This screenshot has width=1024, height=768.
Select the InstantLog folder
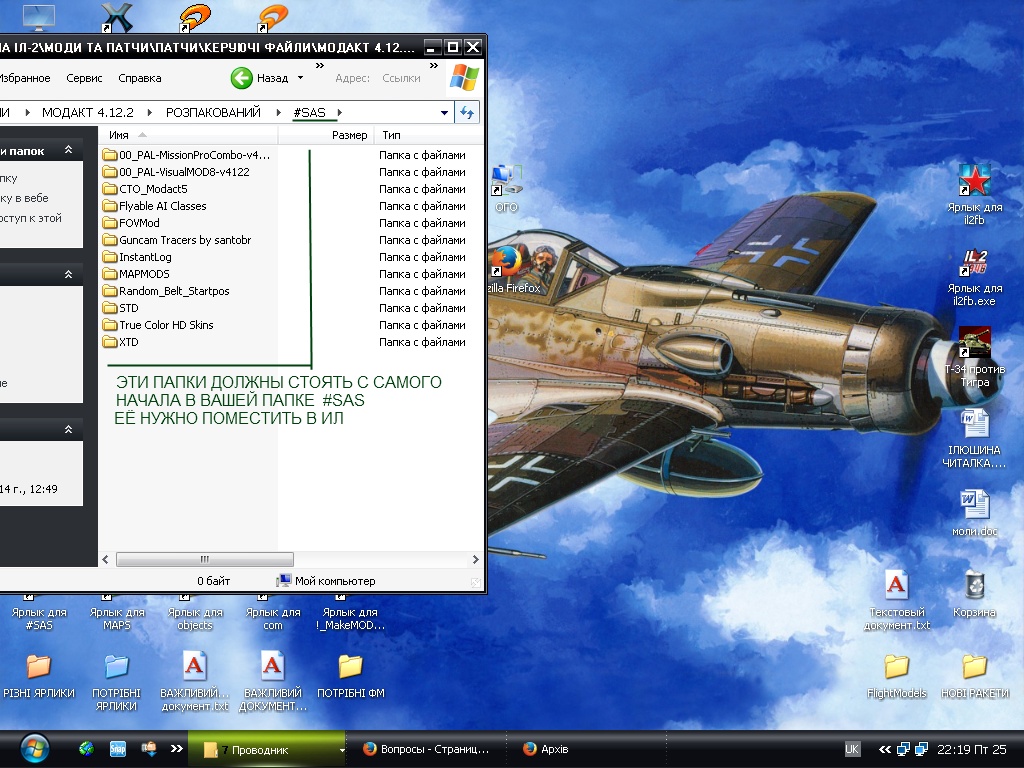coord(137,257)
